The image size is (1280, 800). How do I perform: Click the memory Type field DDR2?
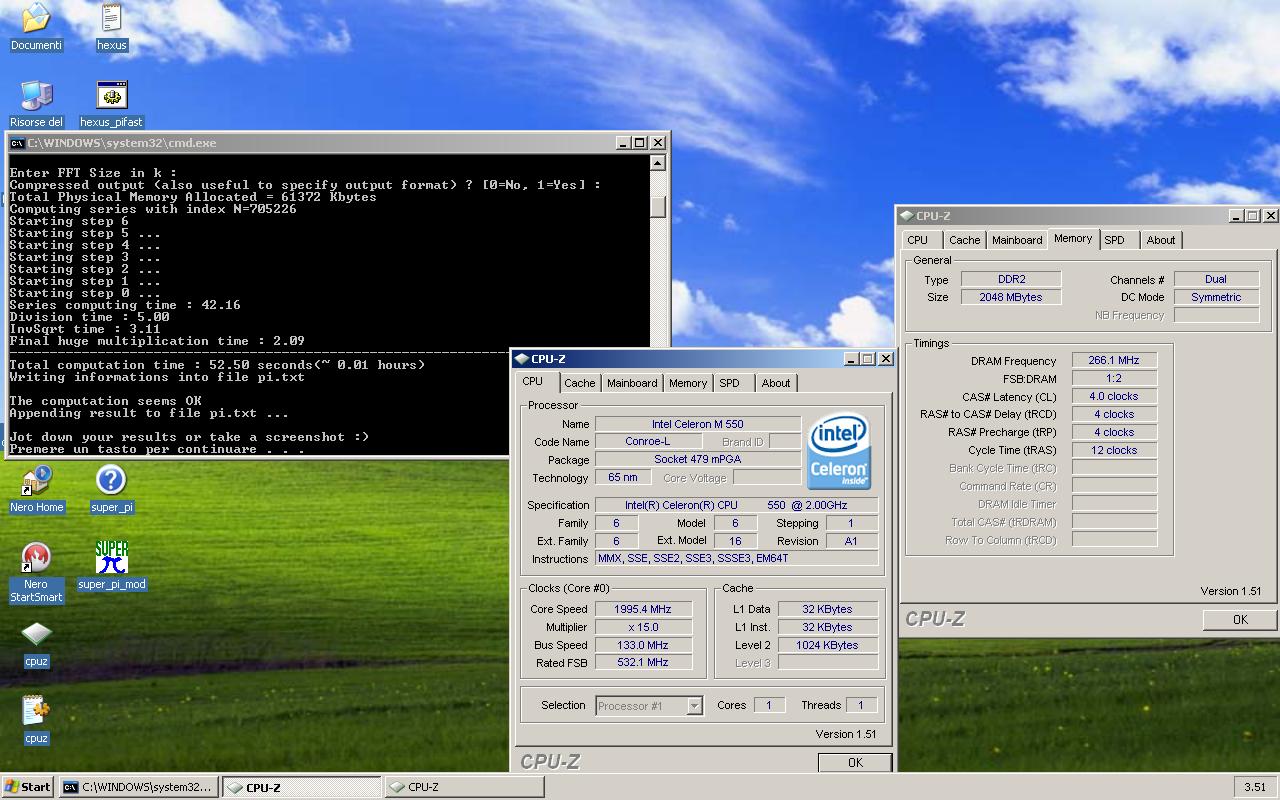(x=1011, y=279)
